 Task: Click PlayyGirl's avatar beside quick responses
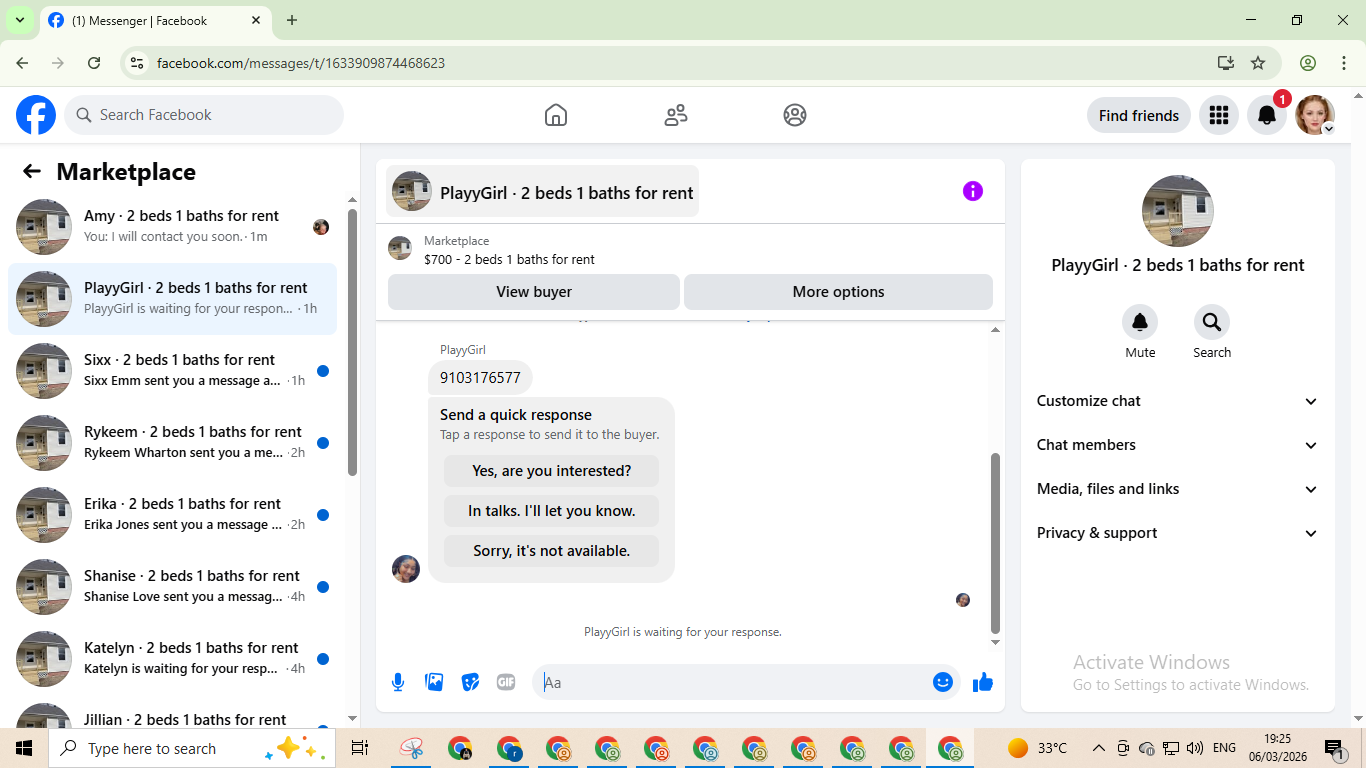point(406,569)
